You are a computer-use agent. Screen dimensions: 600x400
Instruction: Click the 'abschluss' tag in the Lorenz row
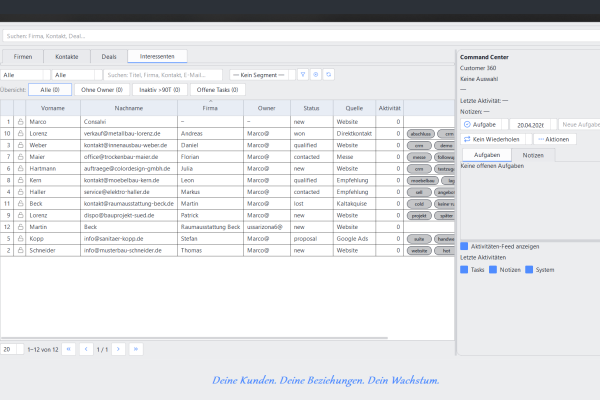pos(421,134)
